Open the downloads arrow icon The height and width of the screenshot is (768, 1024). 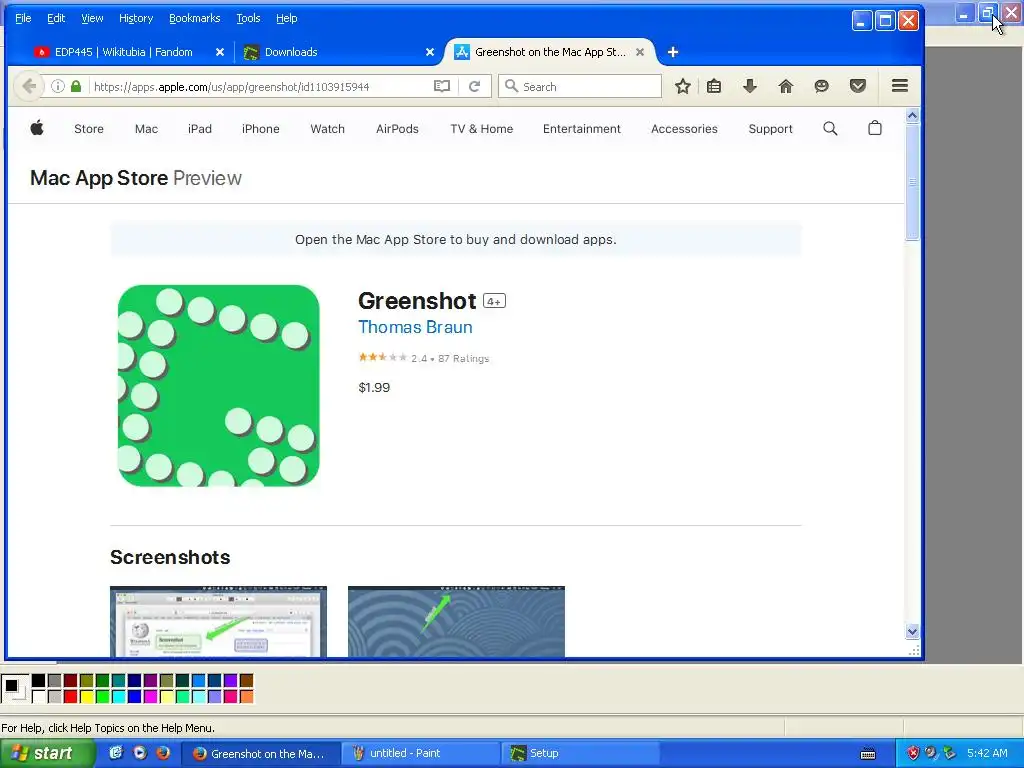[x=750, y=86]
